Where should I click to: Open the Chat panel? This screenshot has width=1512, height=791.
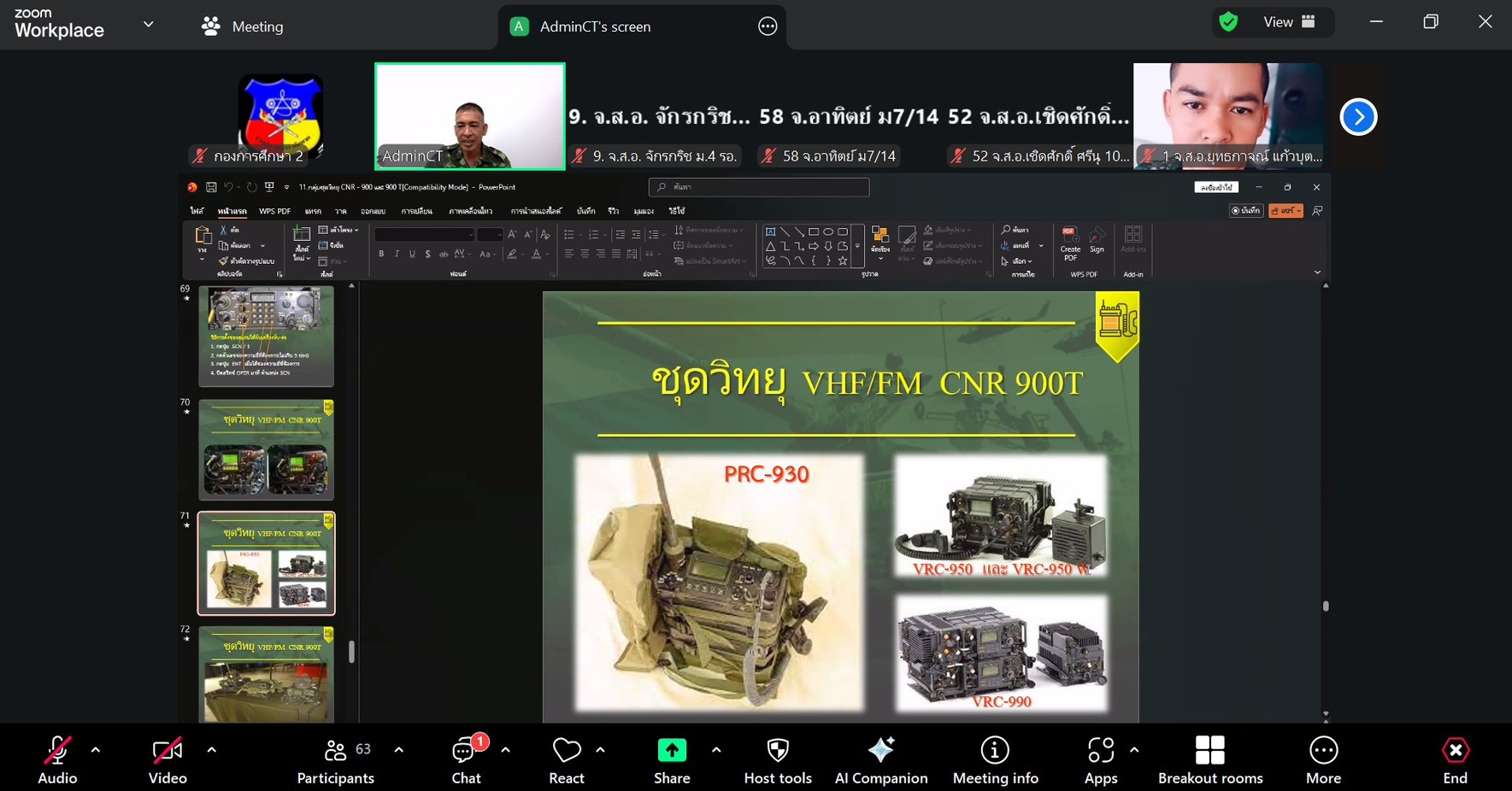(x=466, y=760)
